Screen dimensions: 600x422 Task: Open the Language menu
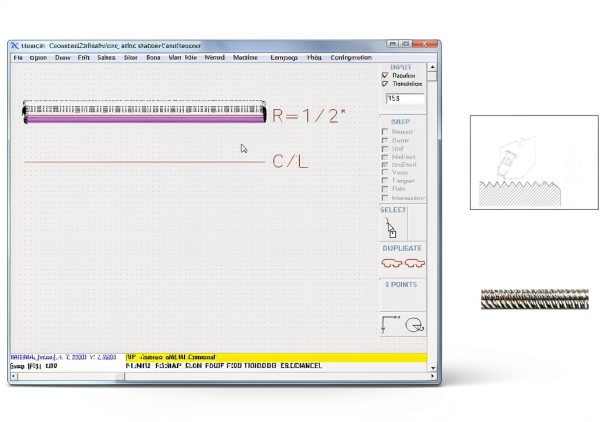click(284, 57)
